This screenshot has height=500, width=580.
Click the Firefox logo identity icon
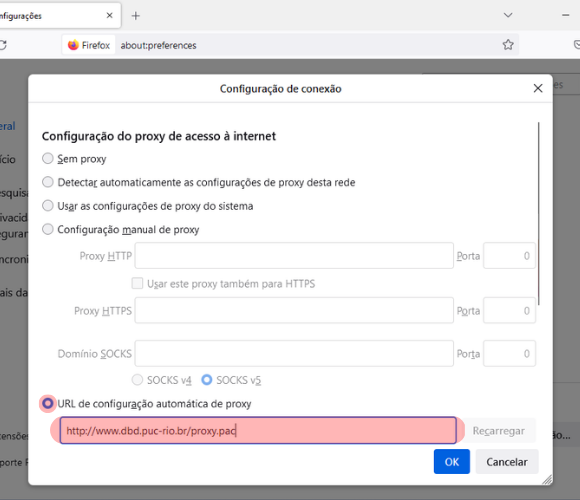tap(74, 45)
